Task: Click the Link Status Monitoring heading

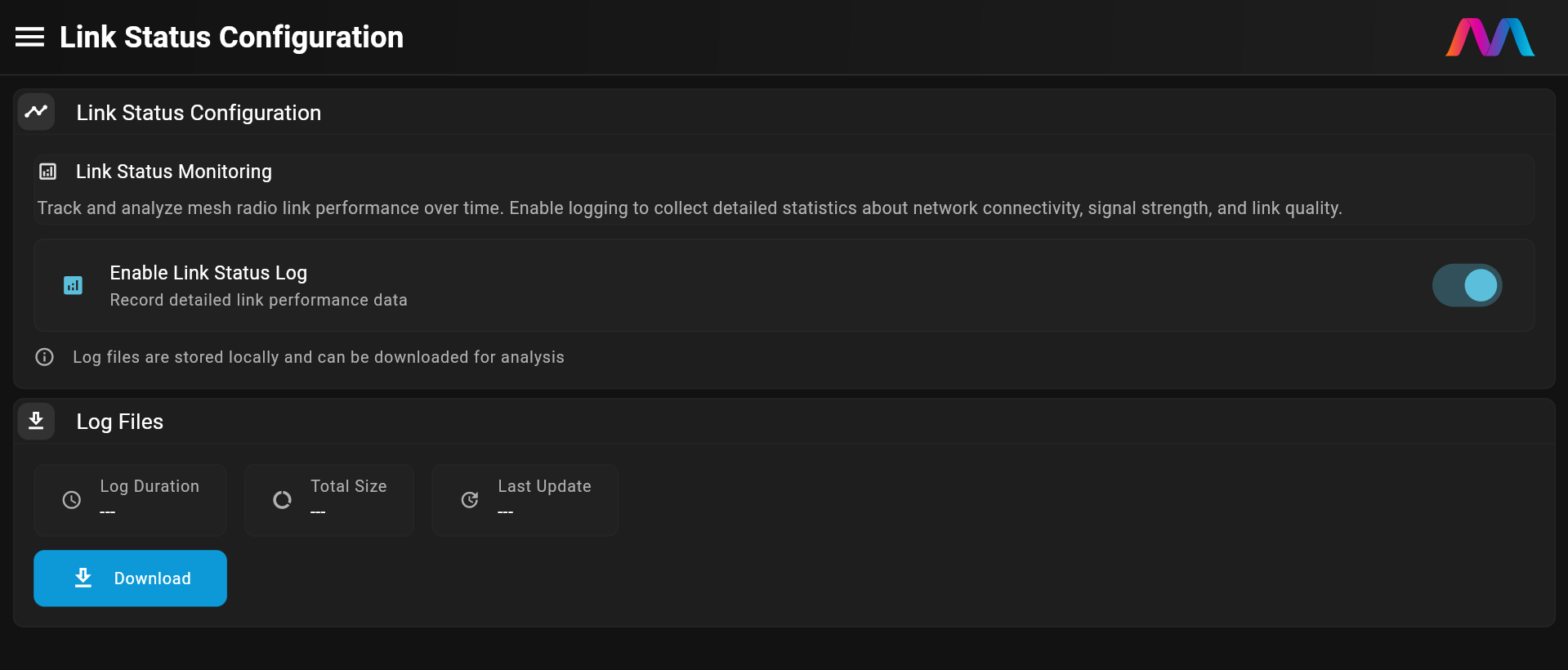Action: (x=174, y=172)
